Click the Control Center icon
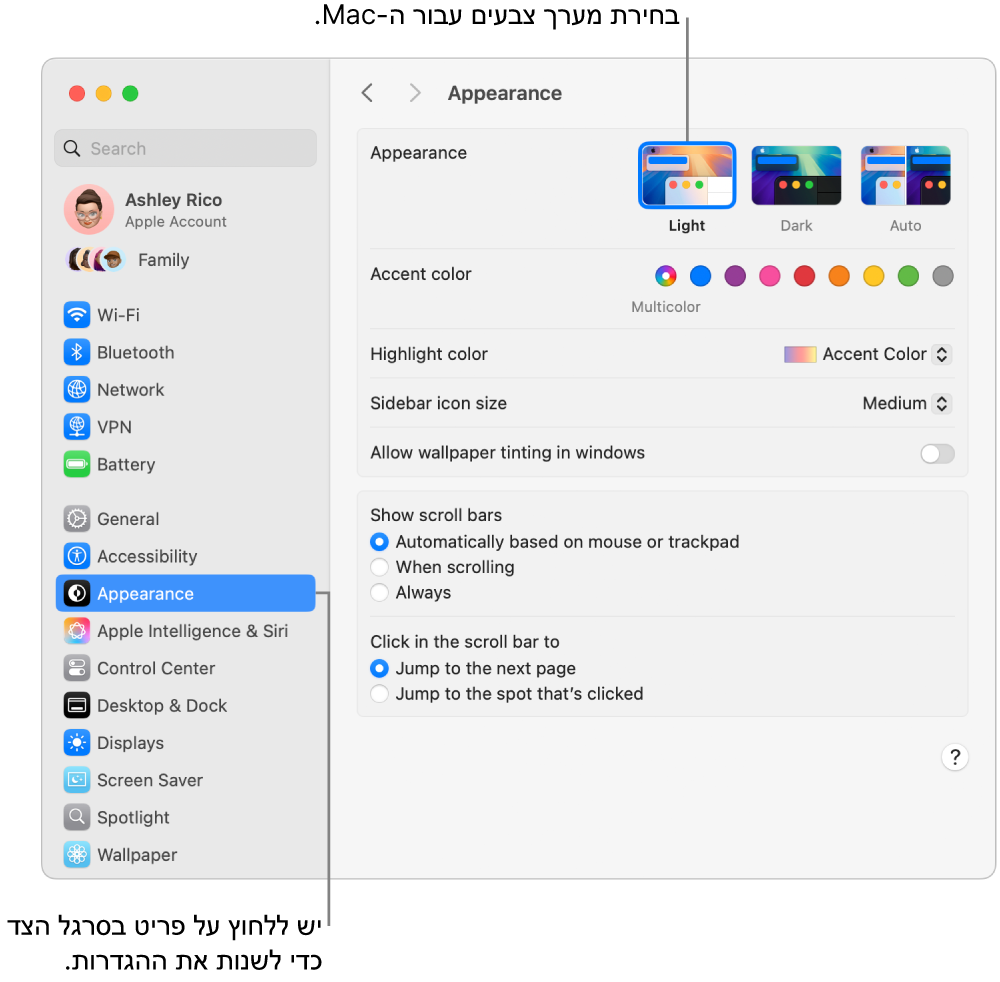This screenshot has height=982, width=1000. coord(77,668)
